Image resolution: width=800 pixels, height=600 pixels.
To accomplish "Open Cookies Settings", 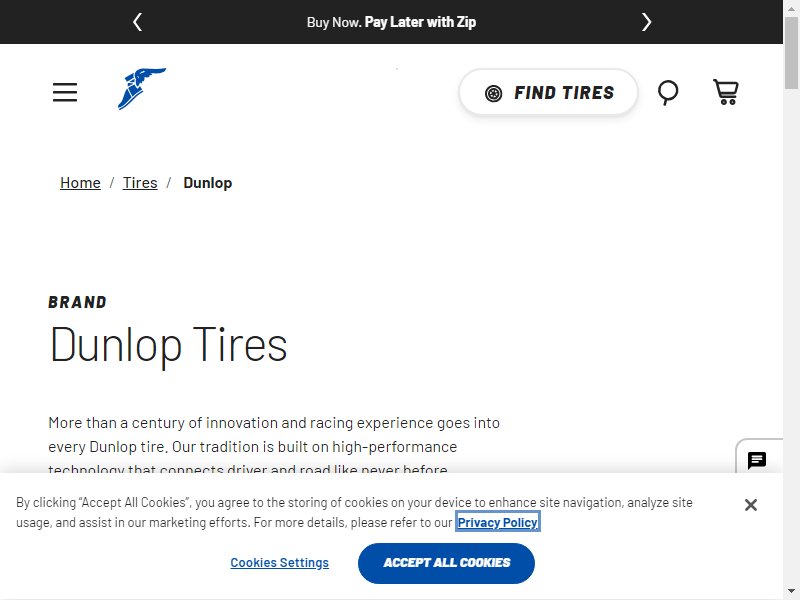I will pyautogui.click(x=280, y=563).
